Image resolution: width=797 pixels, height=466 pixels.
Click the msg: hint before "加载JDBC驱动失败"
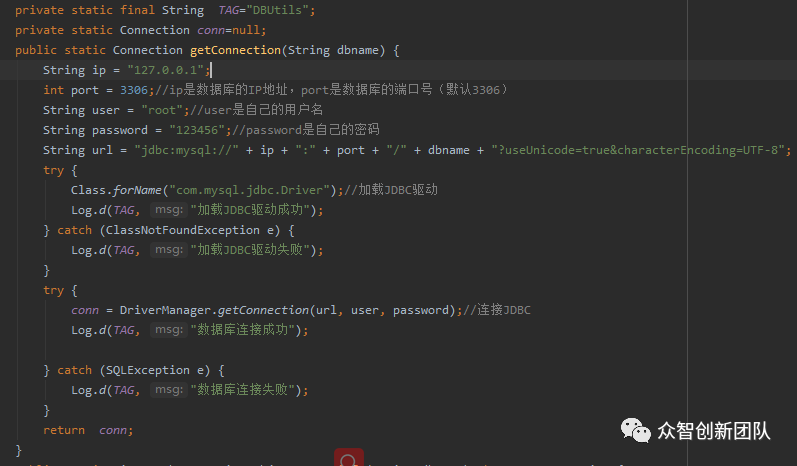(169, 250)
